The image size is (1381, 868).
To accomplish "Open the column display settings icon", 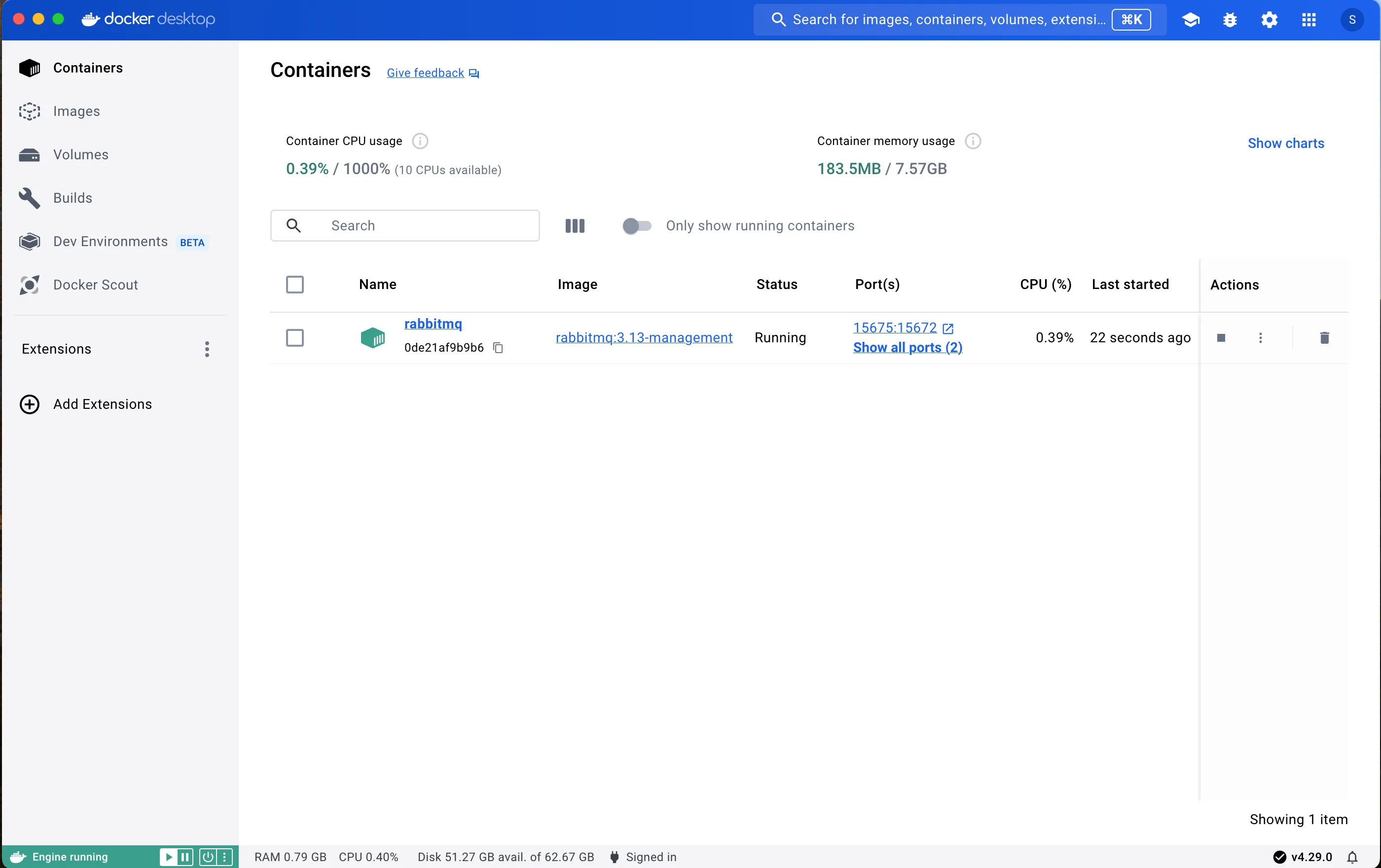I will pyautogui.click(x=575, y=226).
